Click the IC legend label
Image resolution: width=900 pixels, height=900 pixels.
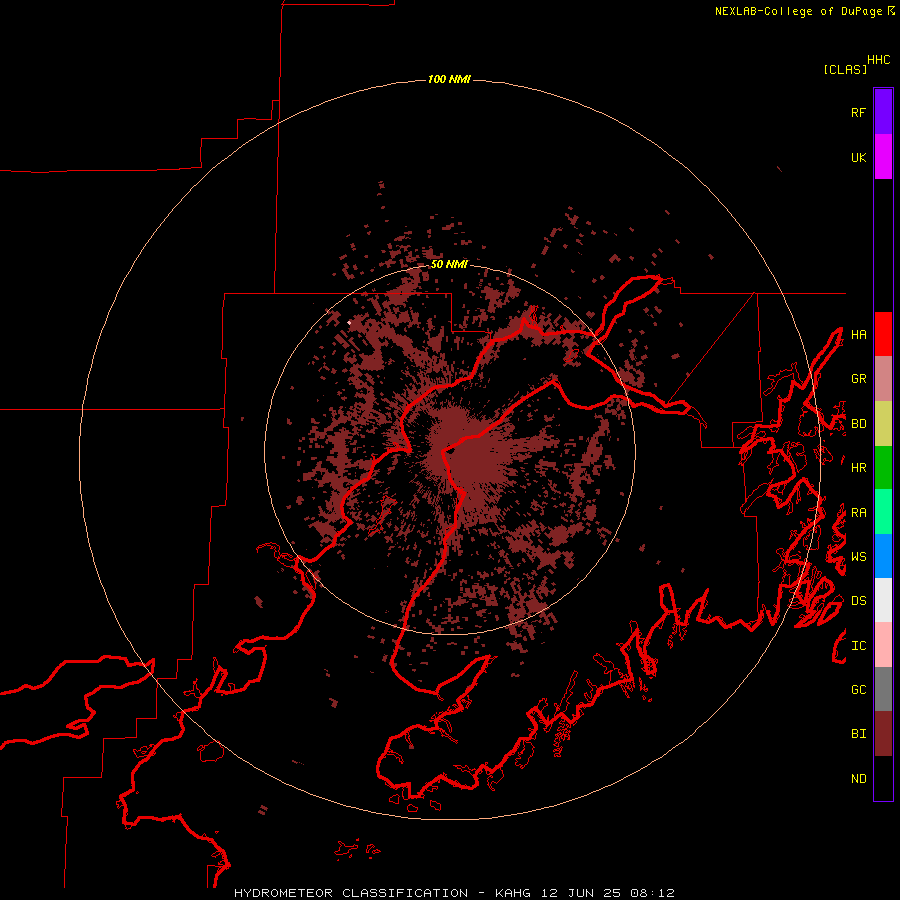coord(858,646)
